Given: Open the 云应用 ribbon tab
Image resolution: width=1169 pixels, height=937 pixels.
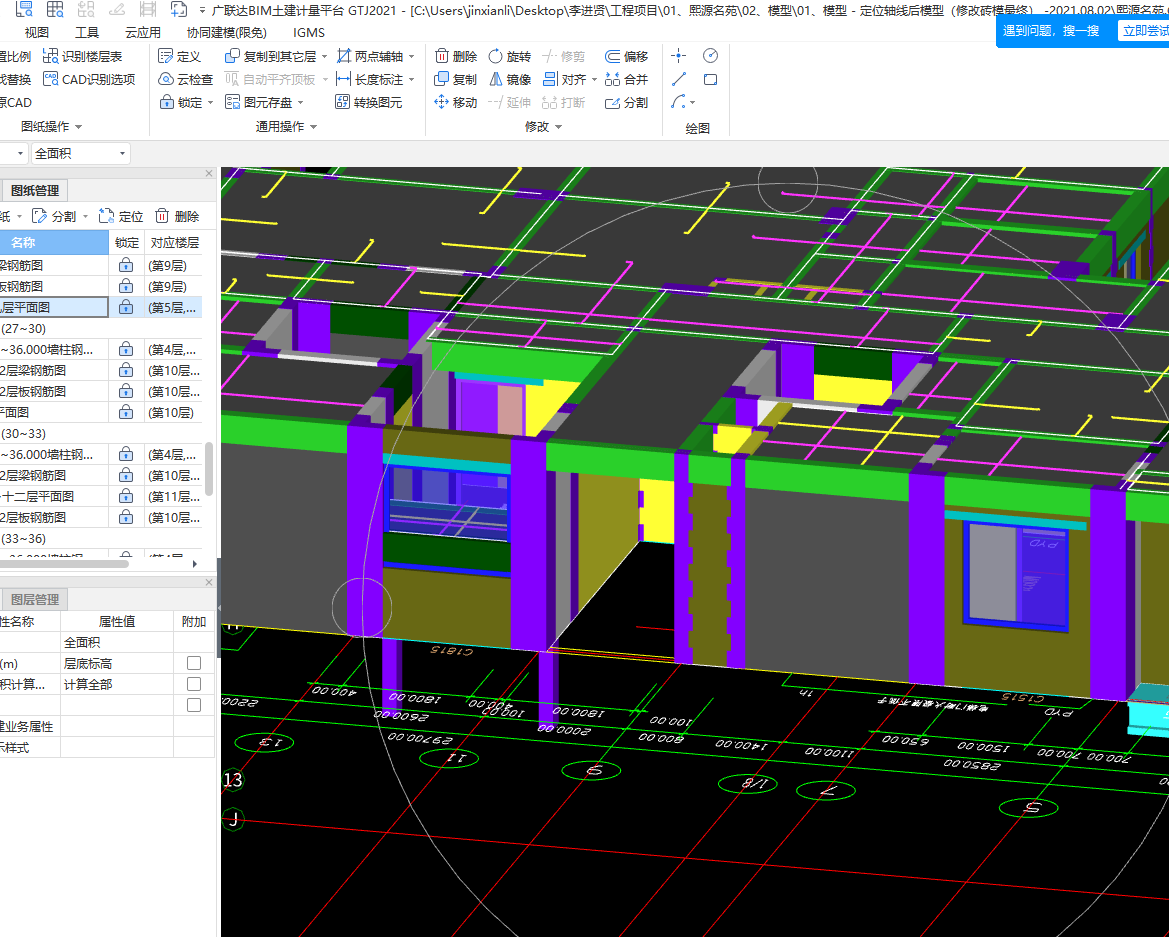Looking at the screenshot, I should [x=142, y=32].
